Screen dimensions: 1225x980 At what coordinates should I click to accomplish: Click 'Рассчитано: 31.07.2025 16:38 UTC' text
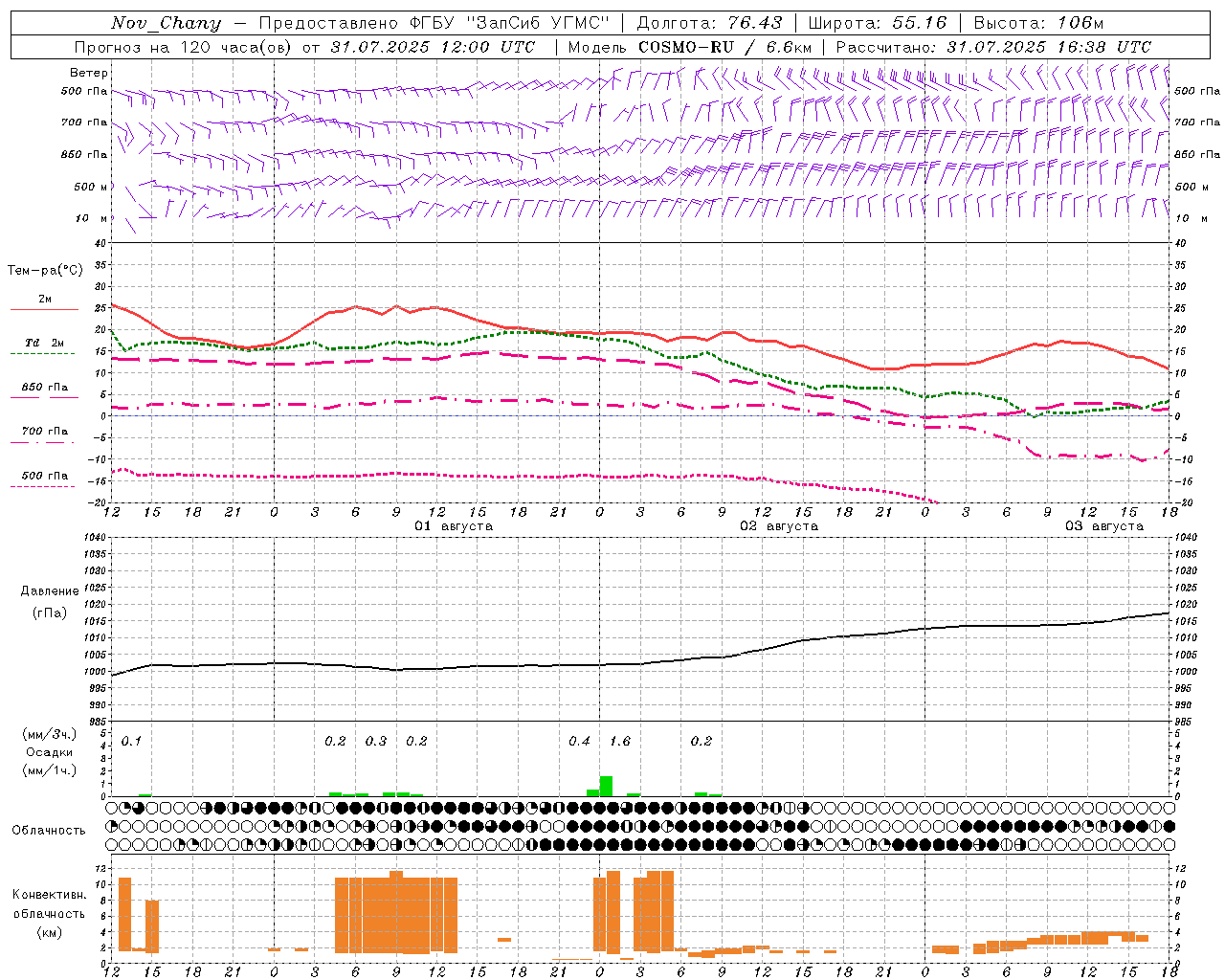pos(993,47)
